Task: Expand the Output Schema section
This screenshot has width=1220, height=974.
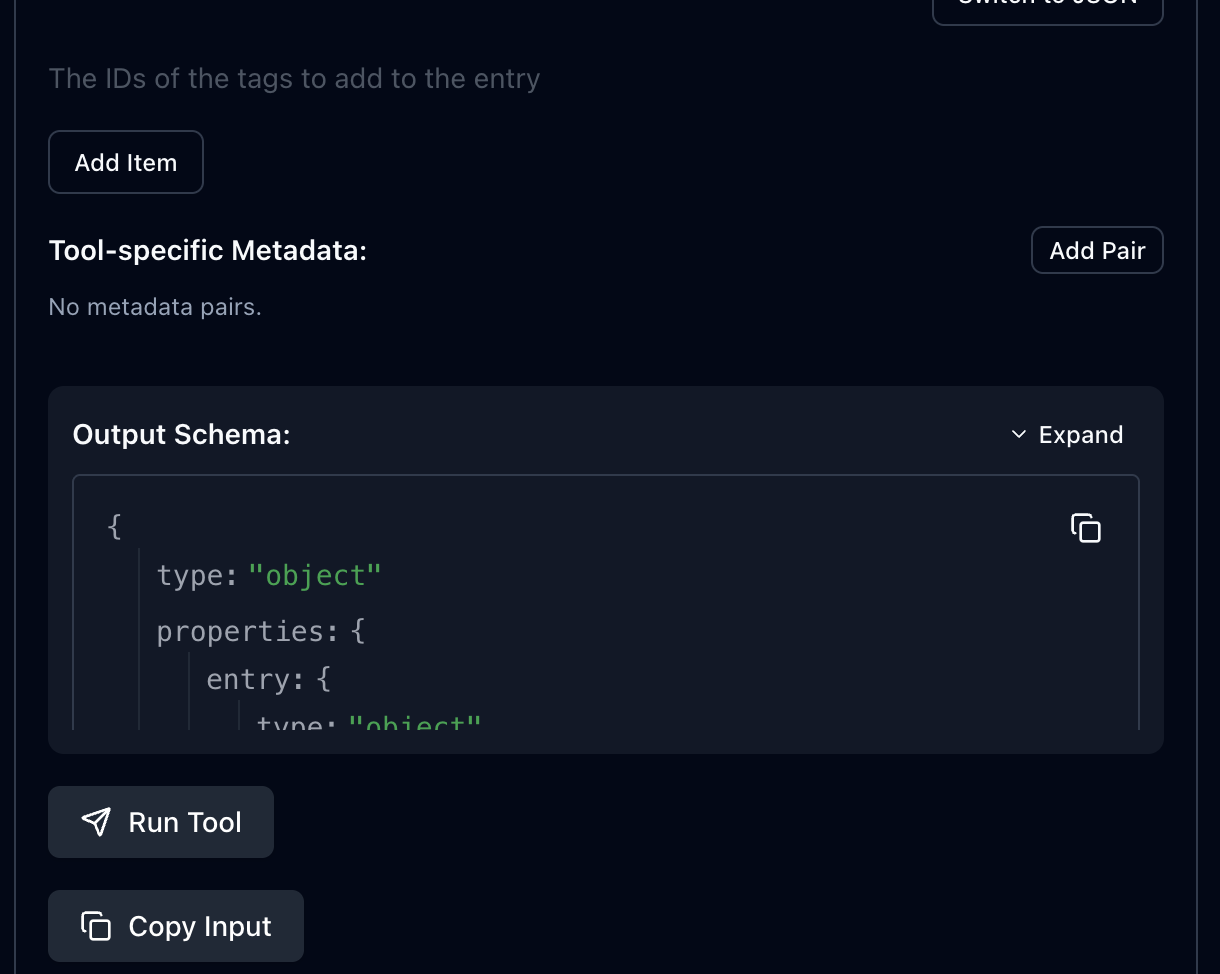Action: [1067, 435]
